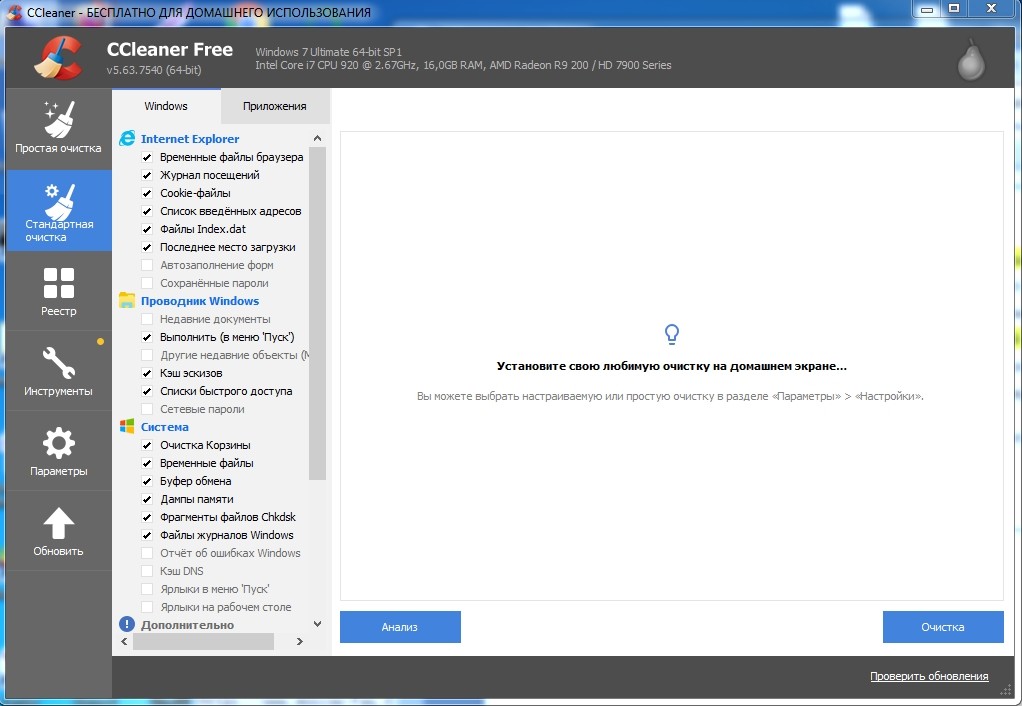The image size is (1022, 706).
Task: Open the Инструменты wrench section
Action: pyautogui.click(x=59, y=371)
